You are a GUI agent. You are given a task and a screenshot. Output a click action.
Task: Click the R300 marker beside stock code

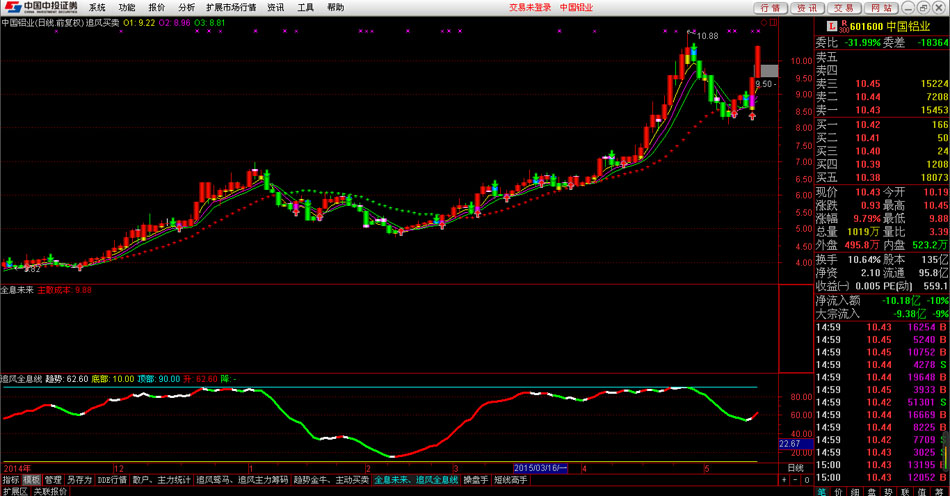843,27
